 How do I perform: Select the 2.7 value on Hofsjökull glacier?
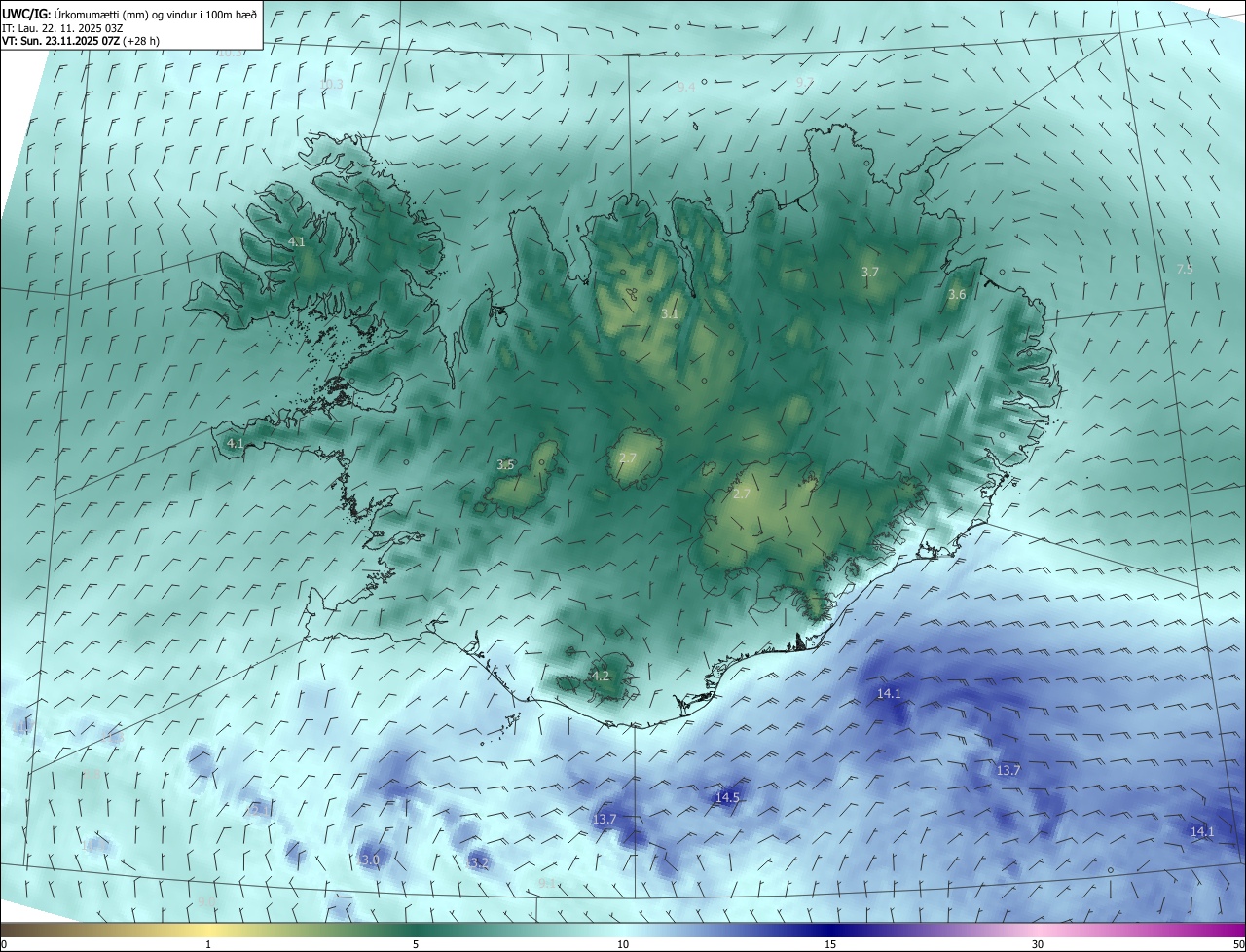628,458
